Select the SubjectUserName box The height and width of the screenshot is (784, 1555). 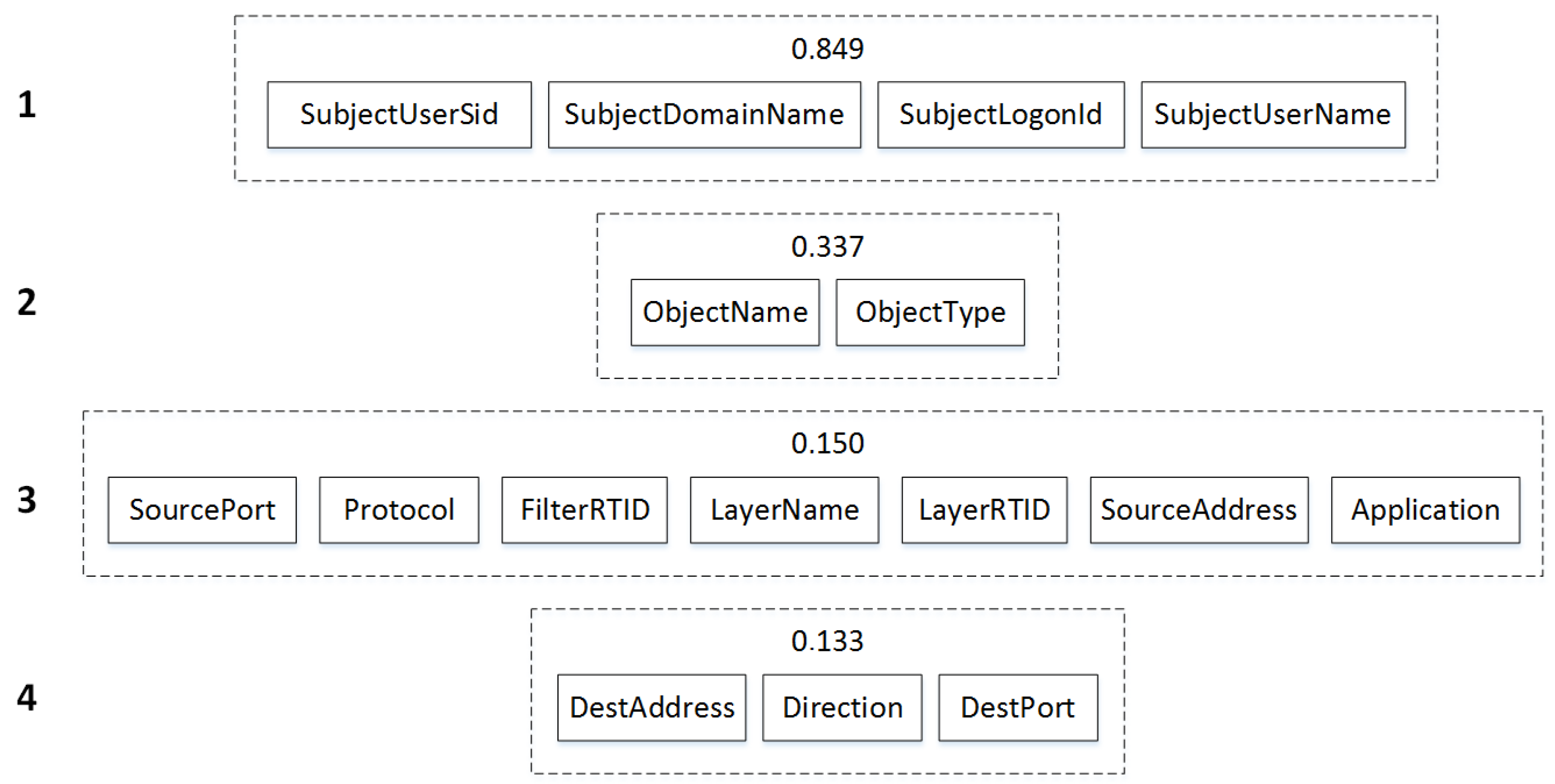(1272, 115)
